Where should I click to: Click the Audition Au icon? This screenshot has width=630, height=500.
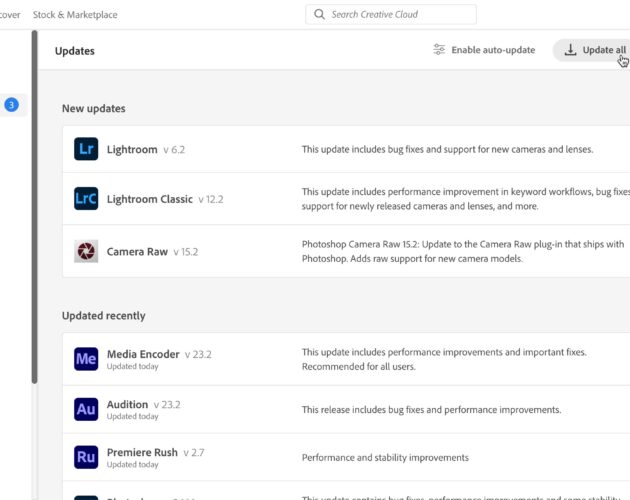pos(86,409)
